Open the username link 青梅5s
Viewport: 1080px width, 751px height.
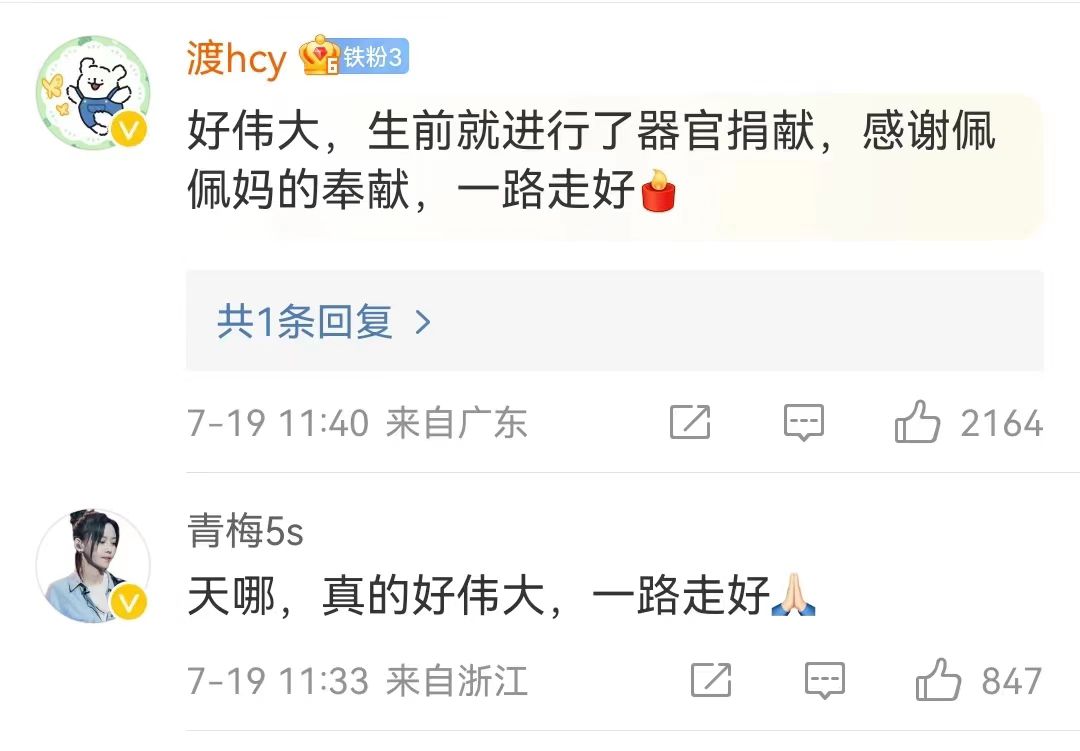245,531
